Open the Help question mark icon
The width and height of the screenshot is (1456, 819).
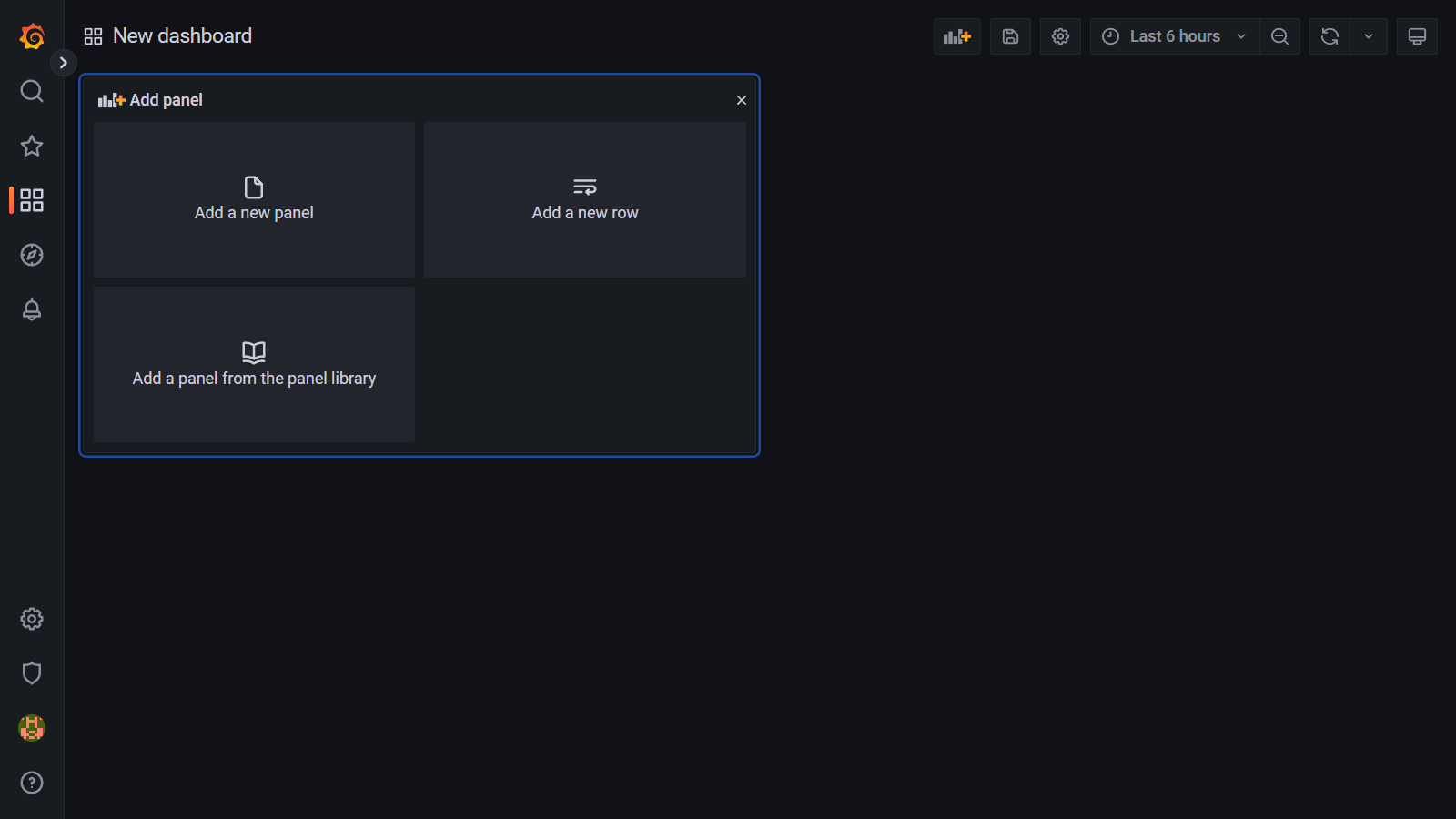click(32, 783)
